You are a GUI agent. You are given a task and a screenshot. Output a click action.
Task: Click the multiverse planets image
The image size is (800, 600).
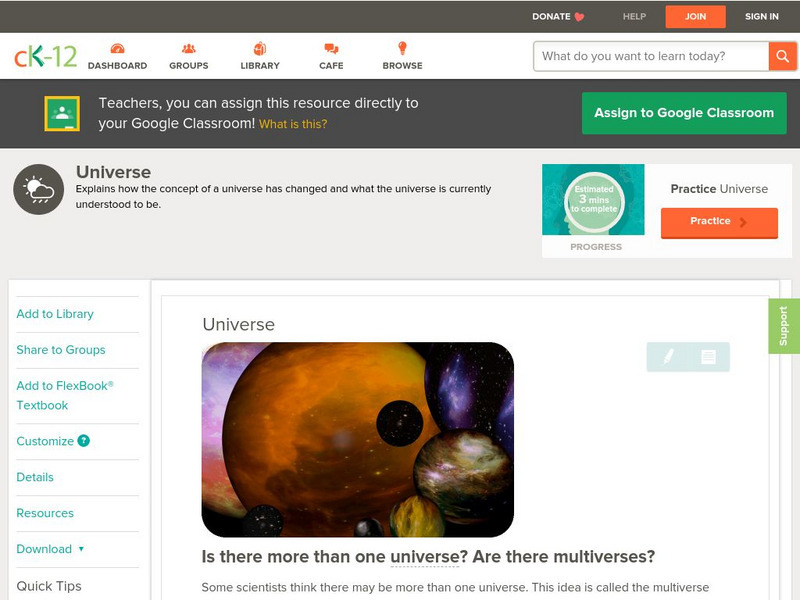tap(358, 439)
